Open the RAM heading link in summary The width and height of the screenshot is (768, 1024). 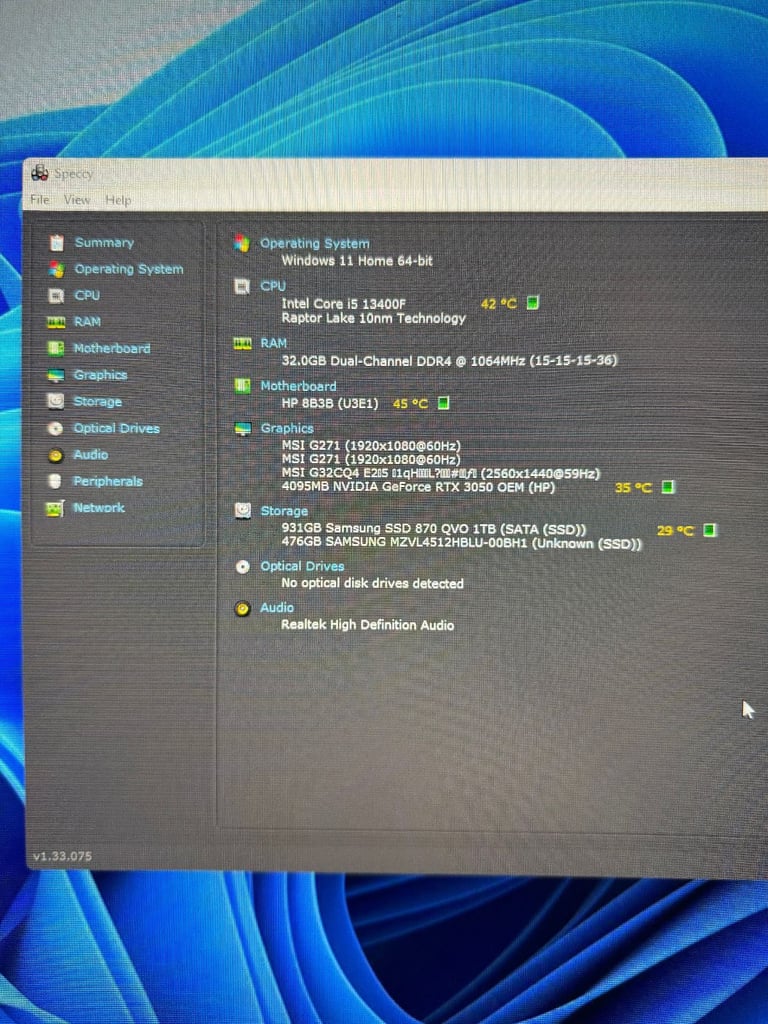[274, 343]
